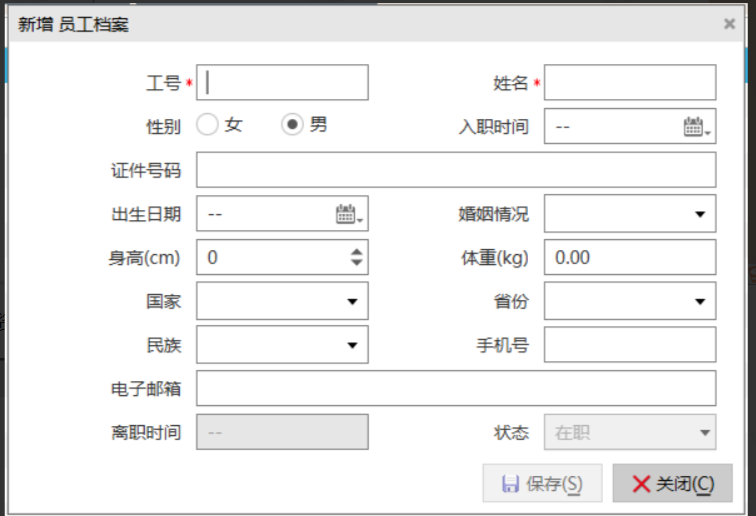756x516 pixels.
Task: Open the 民族 dropdown list
Action: point(352,345)
